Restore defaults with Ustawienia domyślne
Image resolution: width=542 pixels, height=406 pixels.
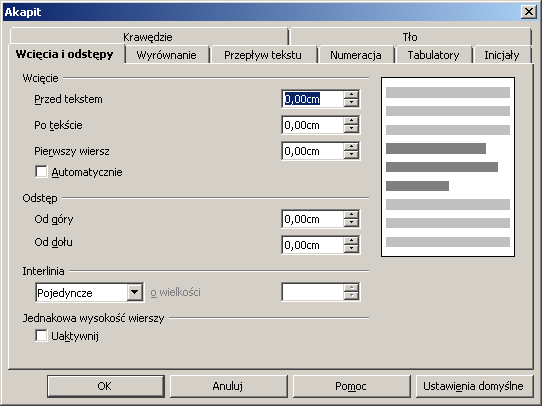click(x=474, y=386)
